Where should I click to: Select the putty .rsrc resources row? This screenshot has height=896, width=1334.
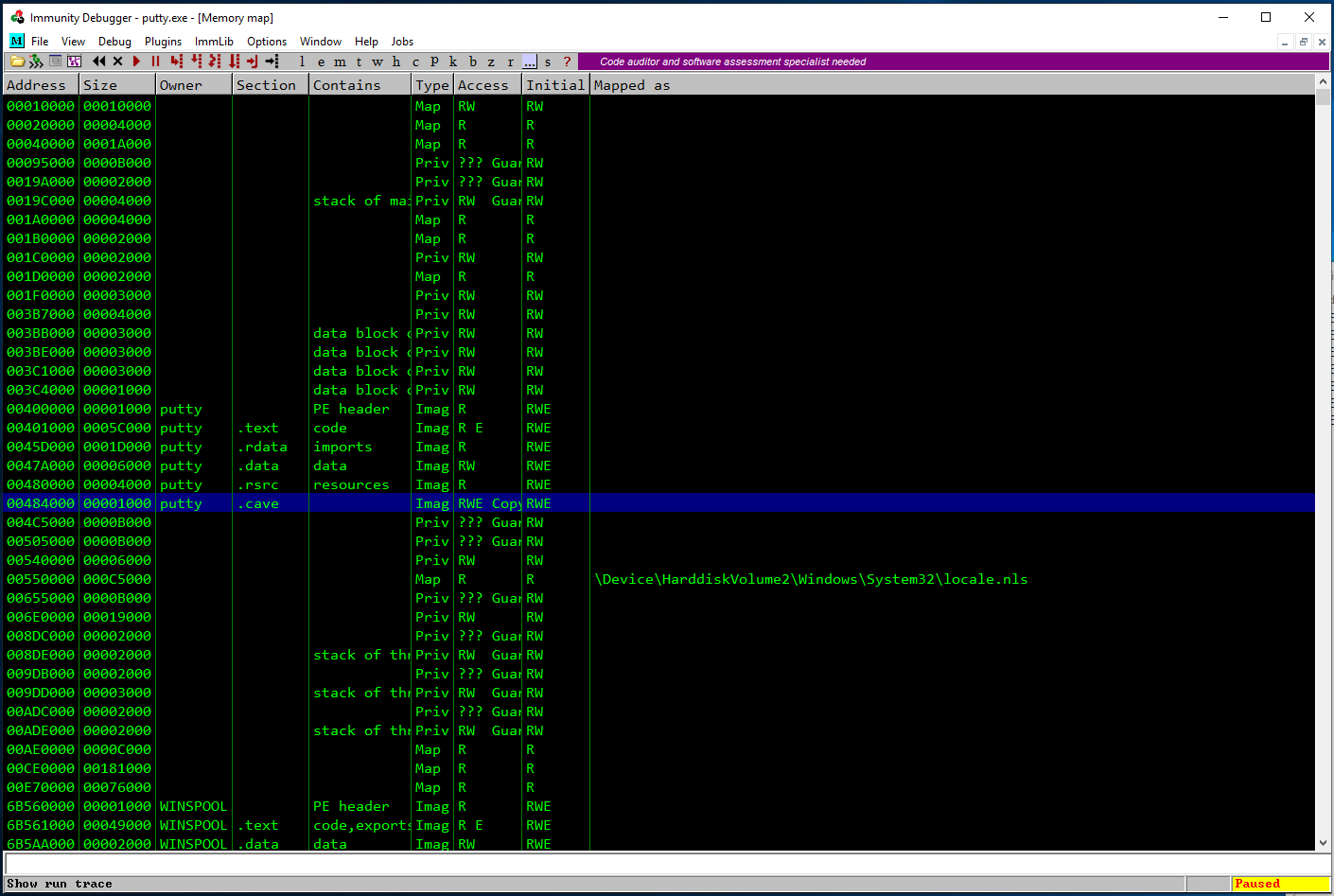(x=658, y=484)
